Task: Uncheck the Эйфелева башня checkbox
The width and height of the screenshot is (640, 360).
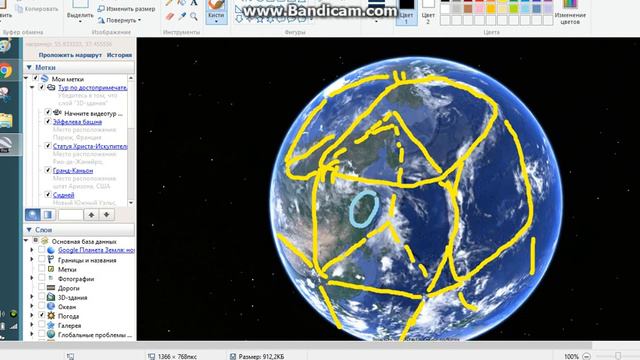Action: [x=48, y=122]
